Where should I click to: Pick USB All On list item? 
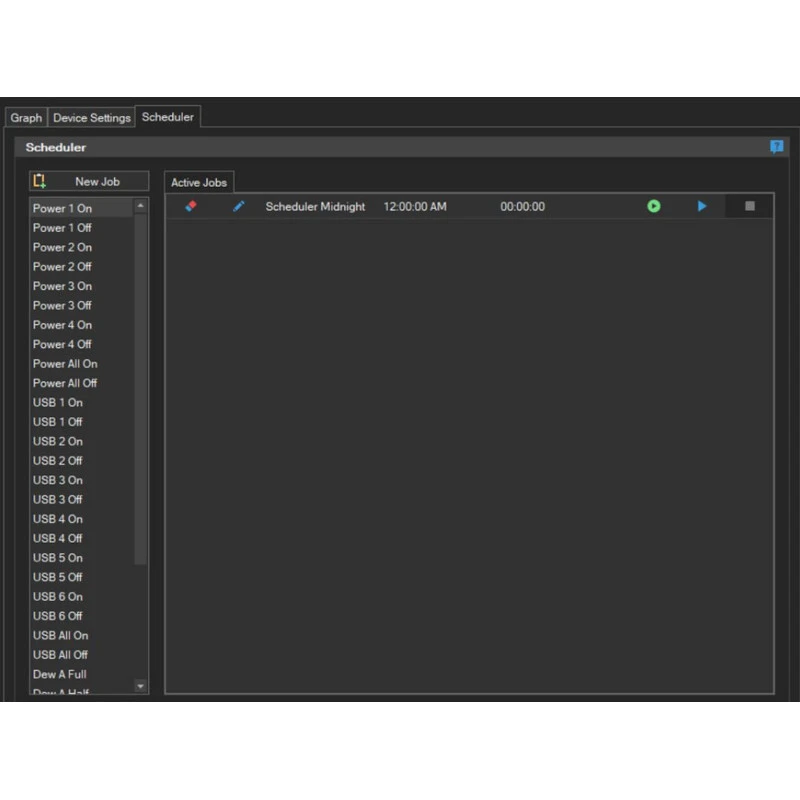(x=60, y=635)
